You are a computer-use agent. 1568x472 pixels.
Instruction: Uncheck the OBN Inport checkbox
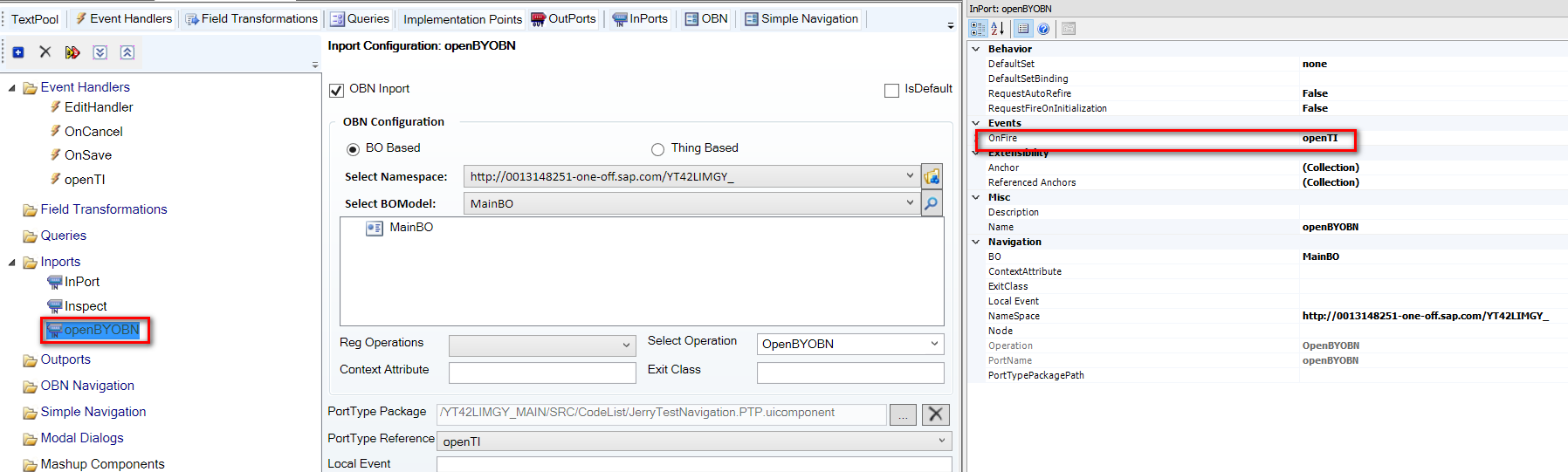click(x=336, y=90)
